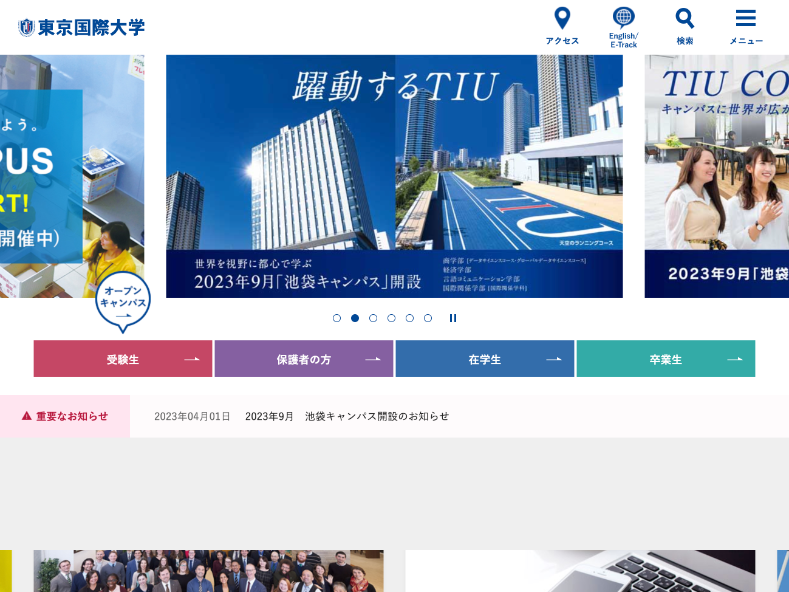Go to 東京国際大学 logo home
This screenshot has height=592, width=789.
coord(82,27)
